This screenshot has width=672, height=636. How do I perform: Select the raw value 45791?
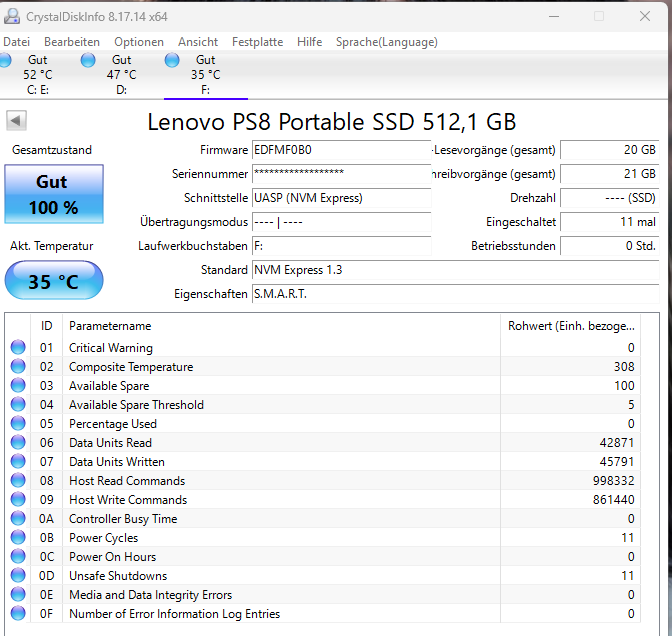(617, 462)
